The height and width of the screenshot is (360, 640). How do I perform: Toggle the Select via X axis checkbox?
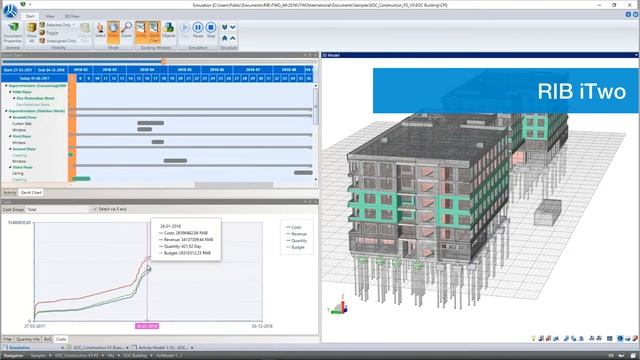coord(95,209)
